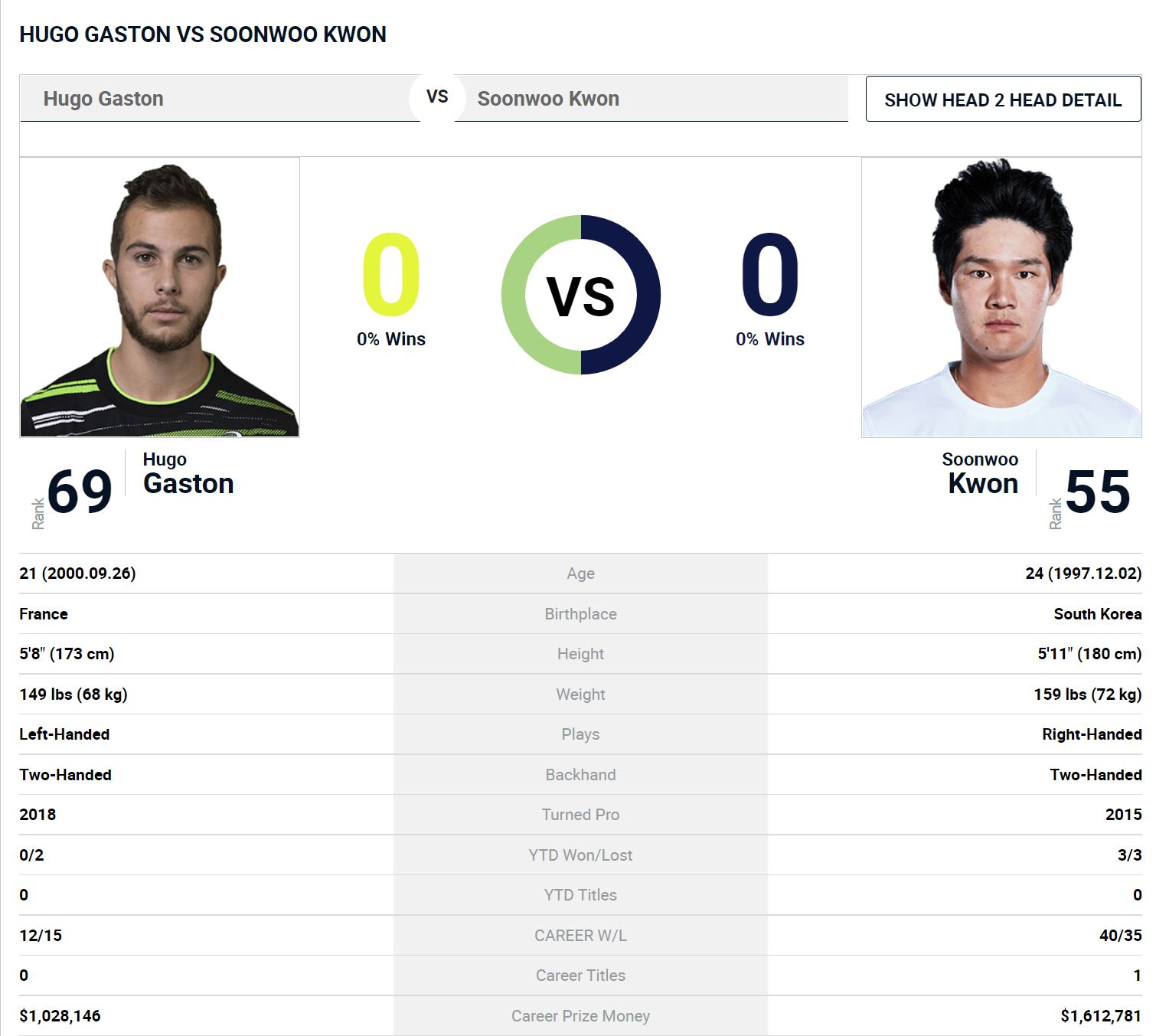
Task: Select the Career Prize Money row label
Action: (580, 1015)
